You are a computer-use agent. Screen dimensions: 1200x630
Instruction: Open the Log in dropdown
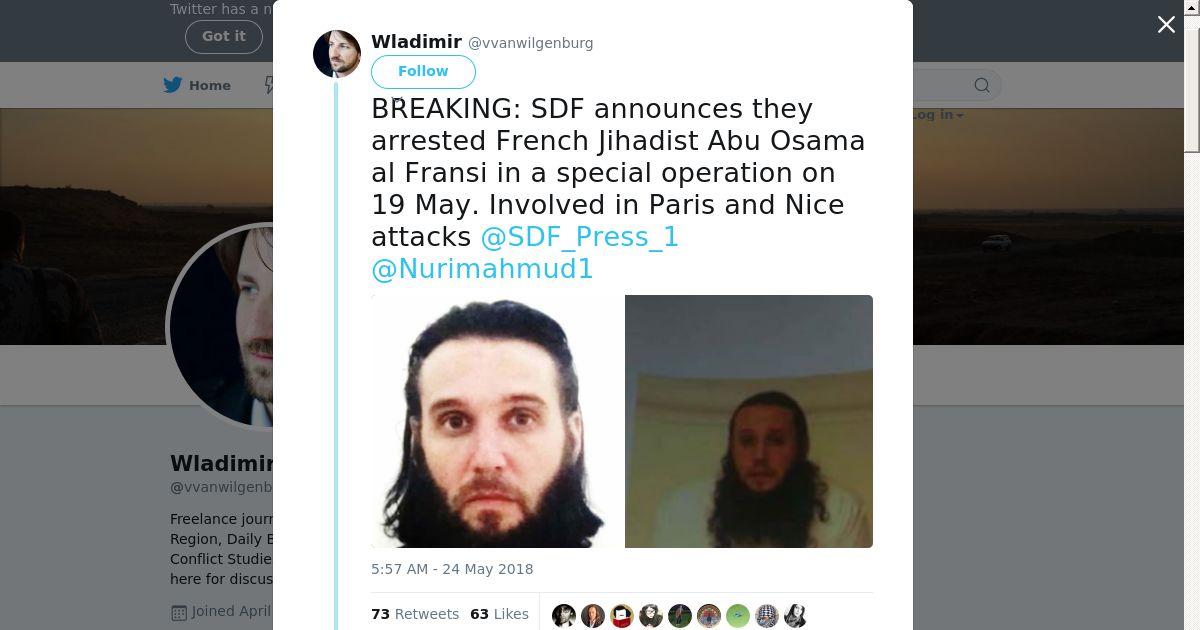(x=937, y=115)
